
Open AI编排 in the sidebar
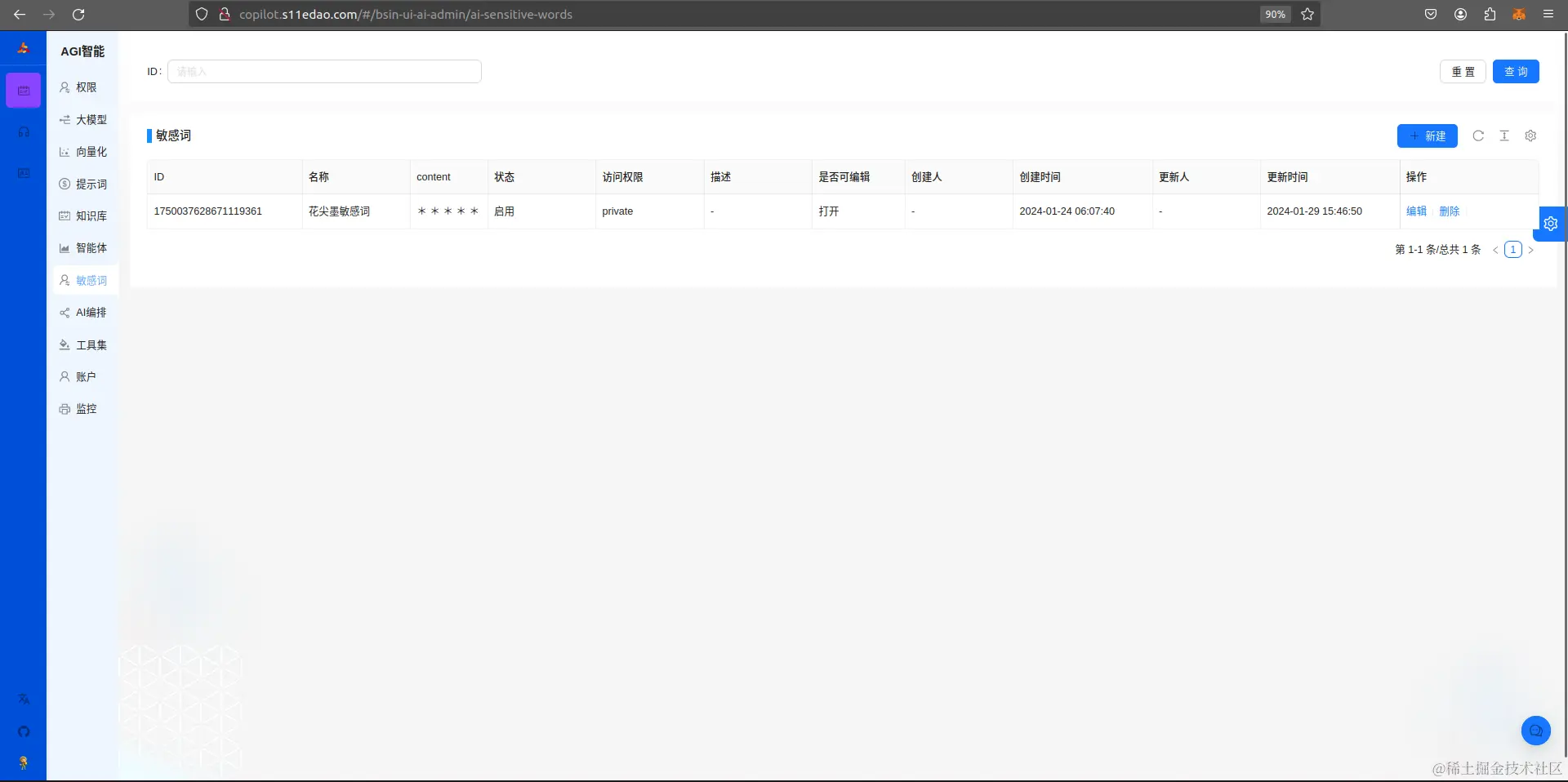point(86,313)
